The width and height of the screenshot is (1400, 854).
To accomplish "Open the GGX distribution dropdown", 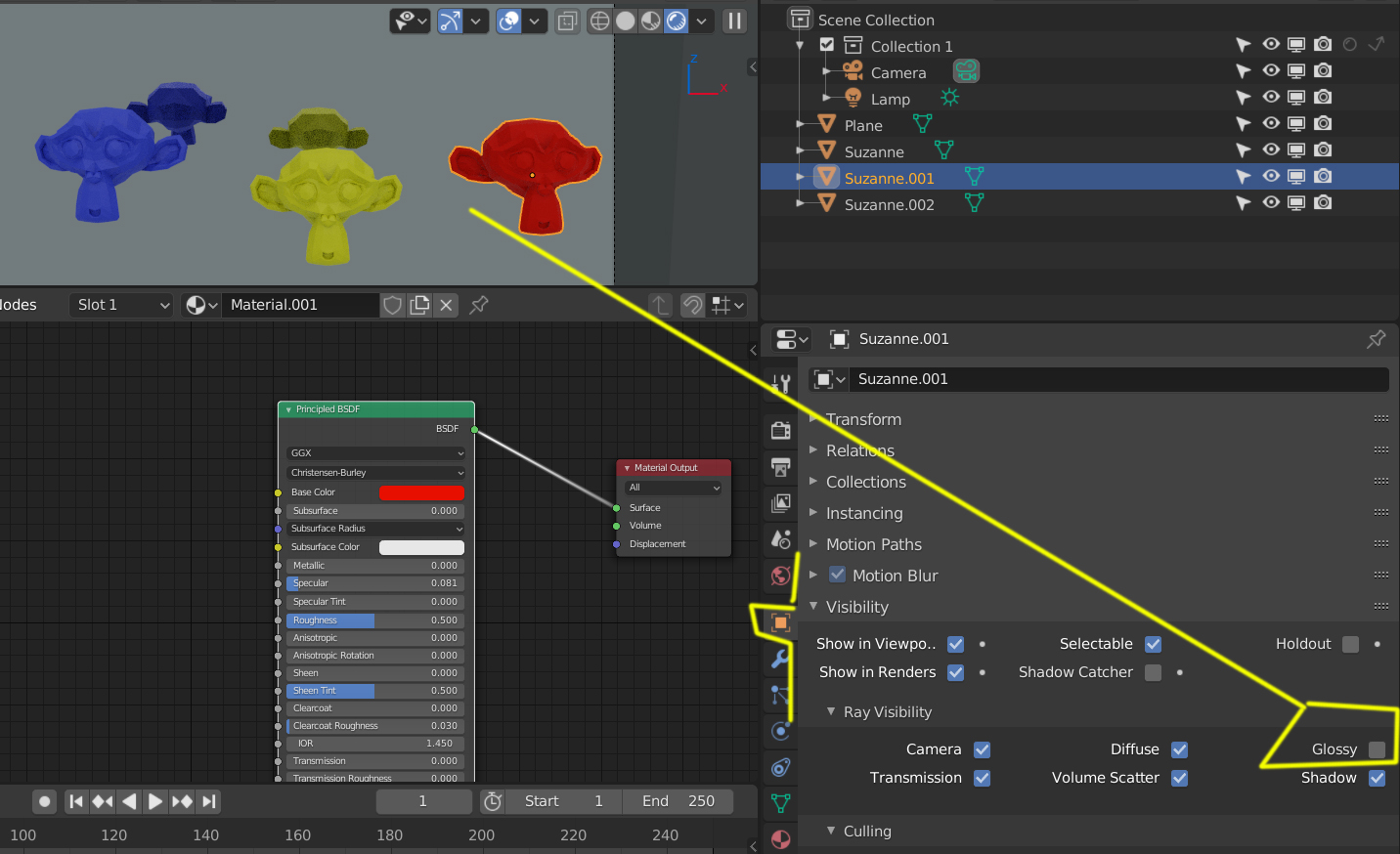I will 376,453.
